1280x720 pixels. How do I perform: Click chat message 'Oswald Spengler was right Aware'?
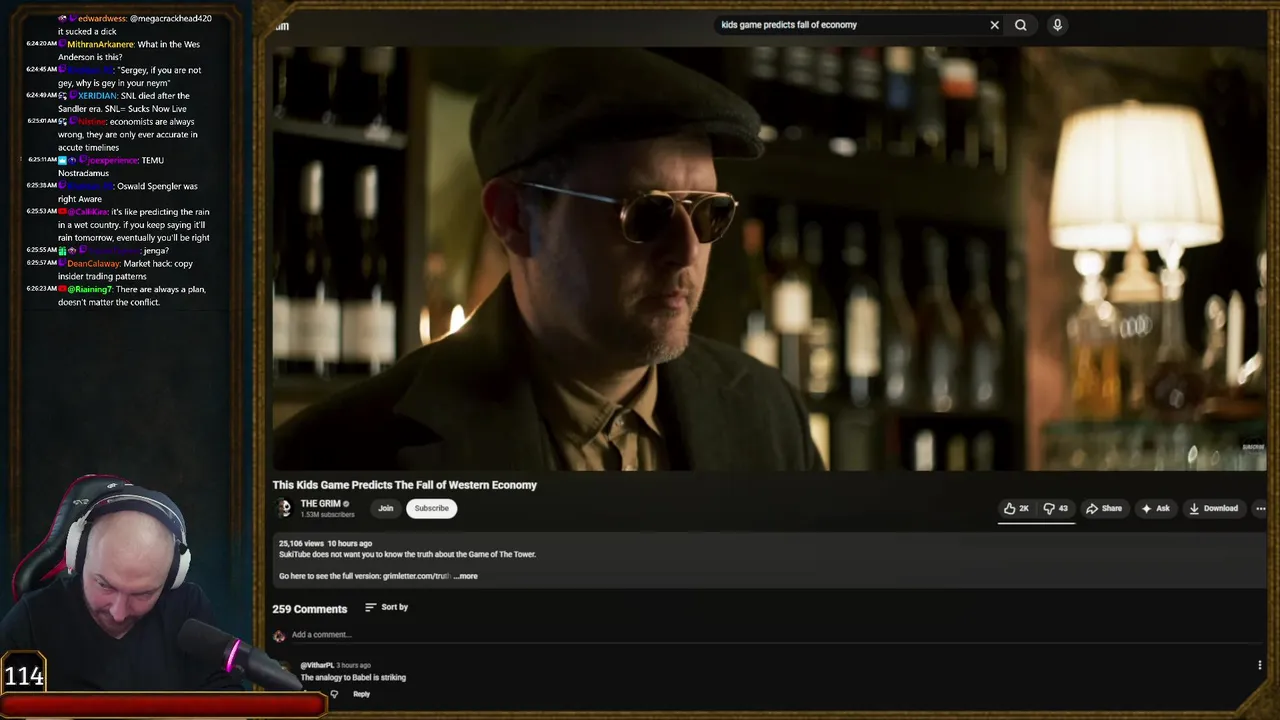coord(128,192)
